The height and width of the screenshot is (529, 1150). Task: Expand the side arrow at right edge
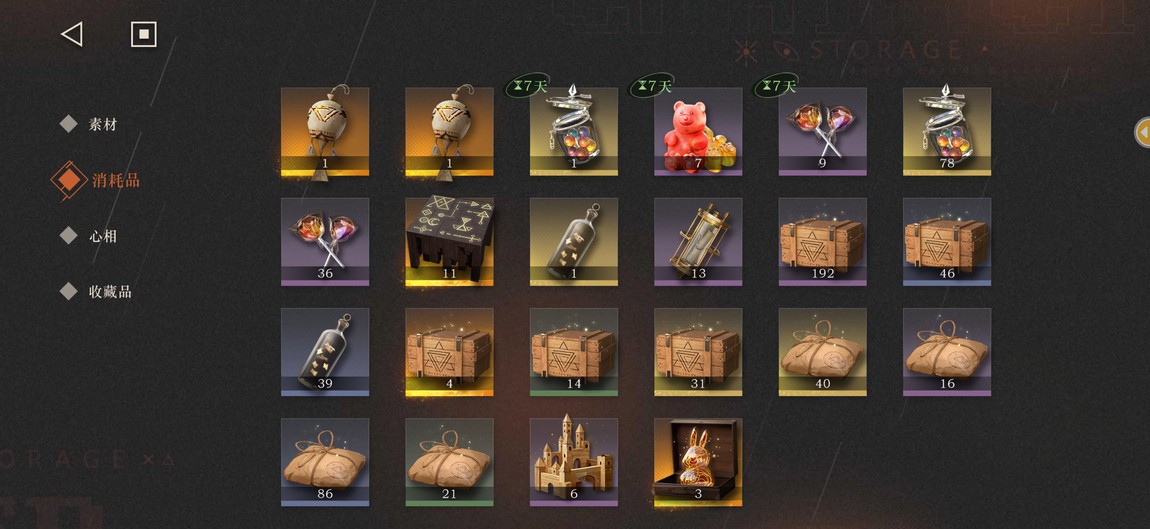click(x=1143, y=133)
